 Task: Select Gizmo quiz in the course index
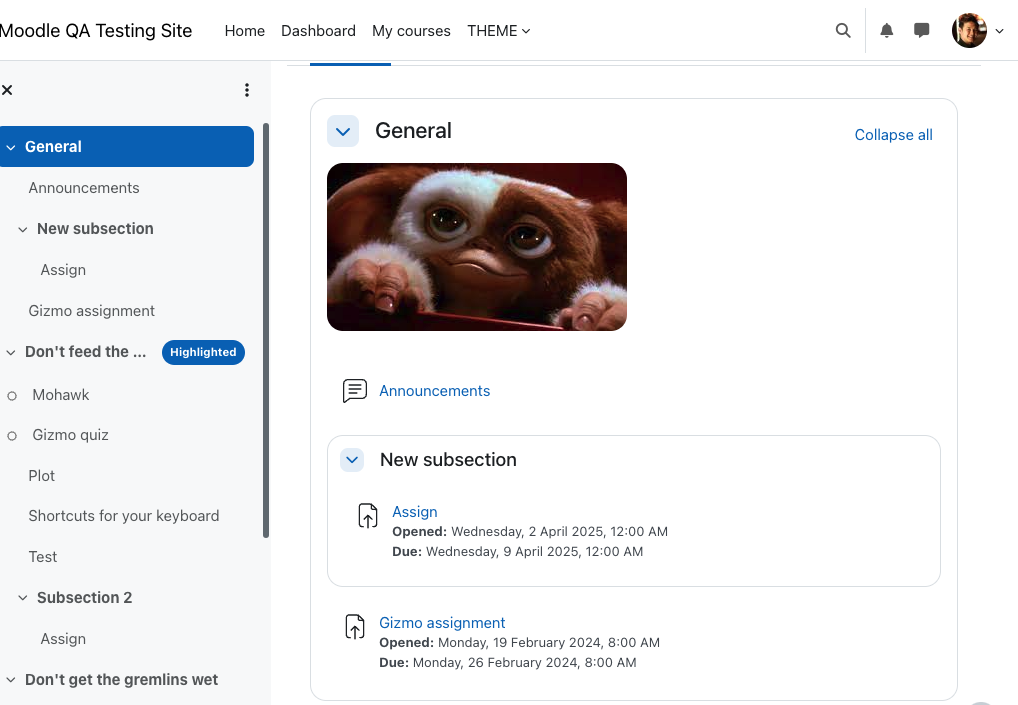pyautogui.click(x=70, y=435)
